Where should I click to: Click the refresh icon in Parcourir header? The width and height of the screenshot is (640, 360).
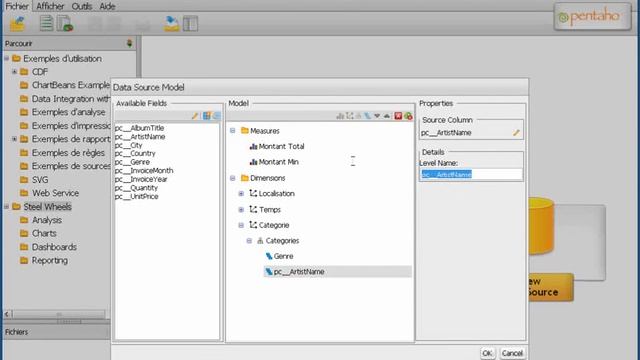(129, 43)
